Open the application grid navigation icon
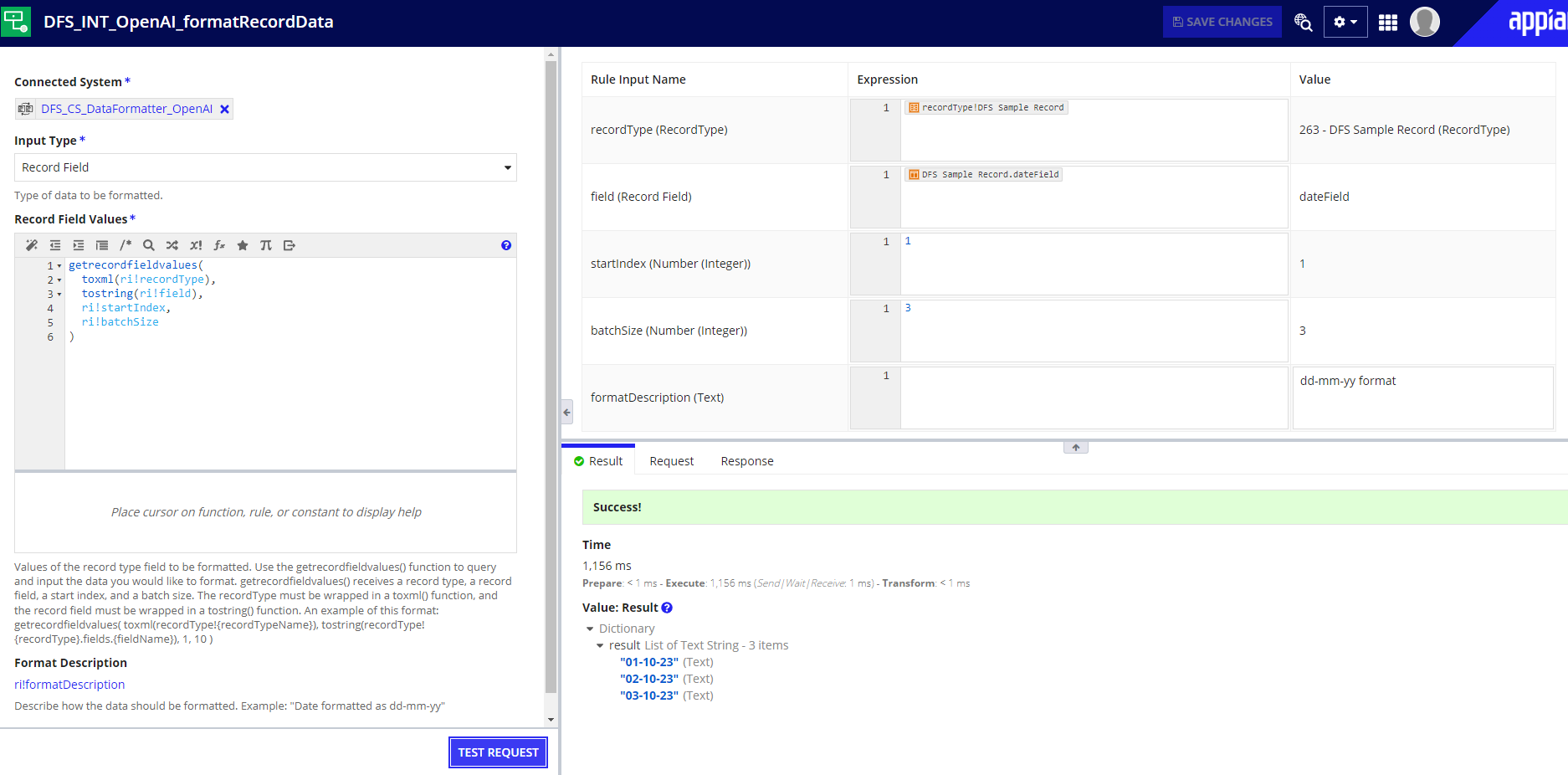 coord(1388,23)
